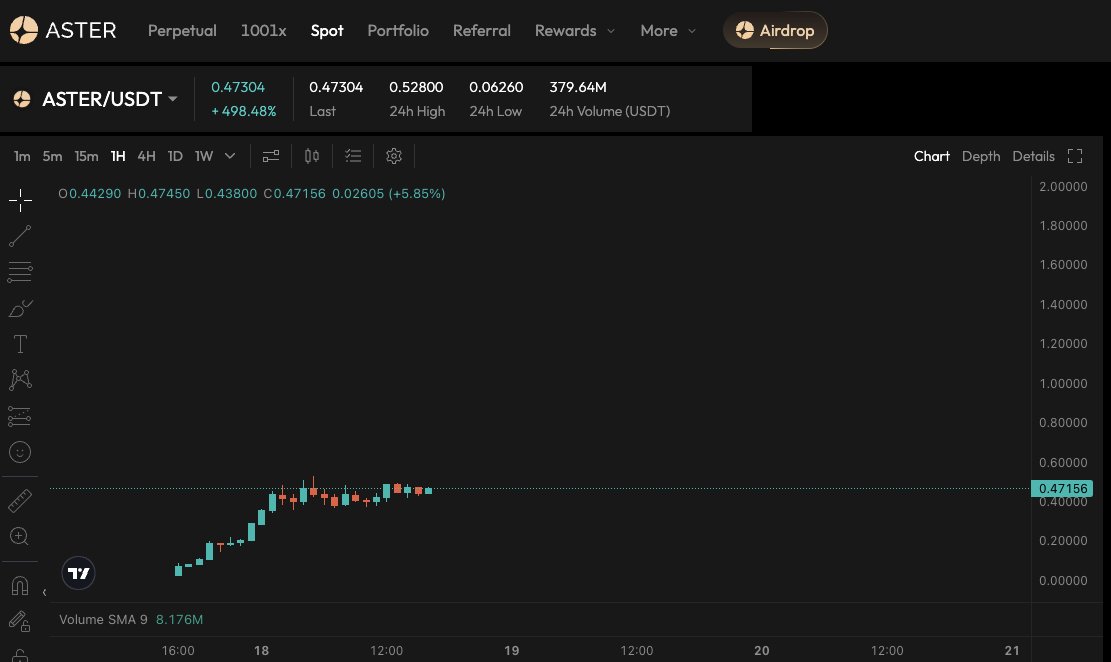Select the ruler measure tool
The image size is (1111, 662).
20,501
